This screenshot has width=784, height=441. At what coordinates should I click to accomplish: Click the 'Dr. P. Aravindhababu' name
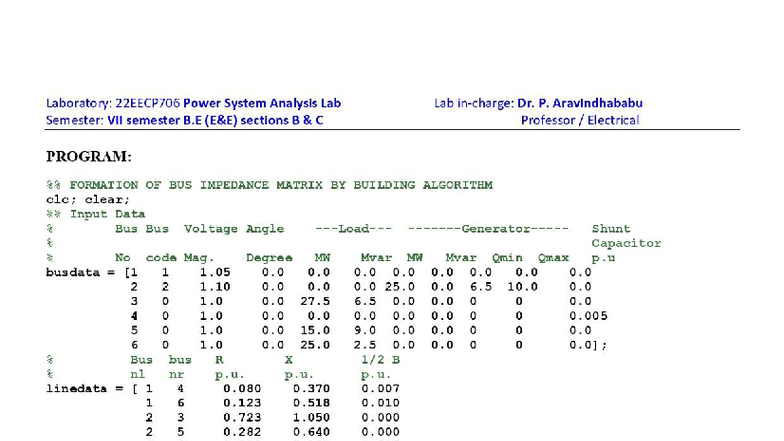pyautogui.click(x=580, y=104)
